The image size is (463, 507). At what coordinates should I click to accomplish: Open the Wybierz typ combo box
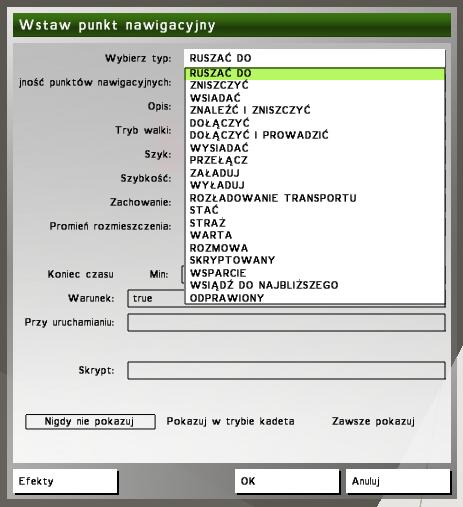pyautogui.click(x=314, y=58)
